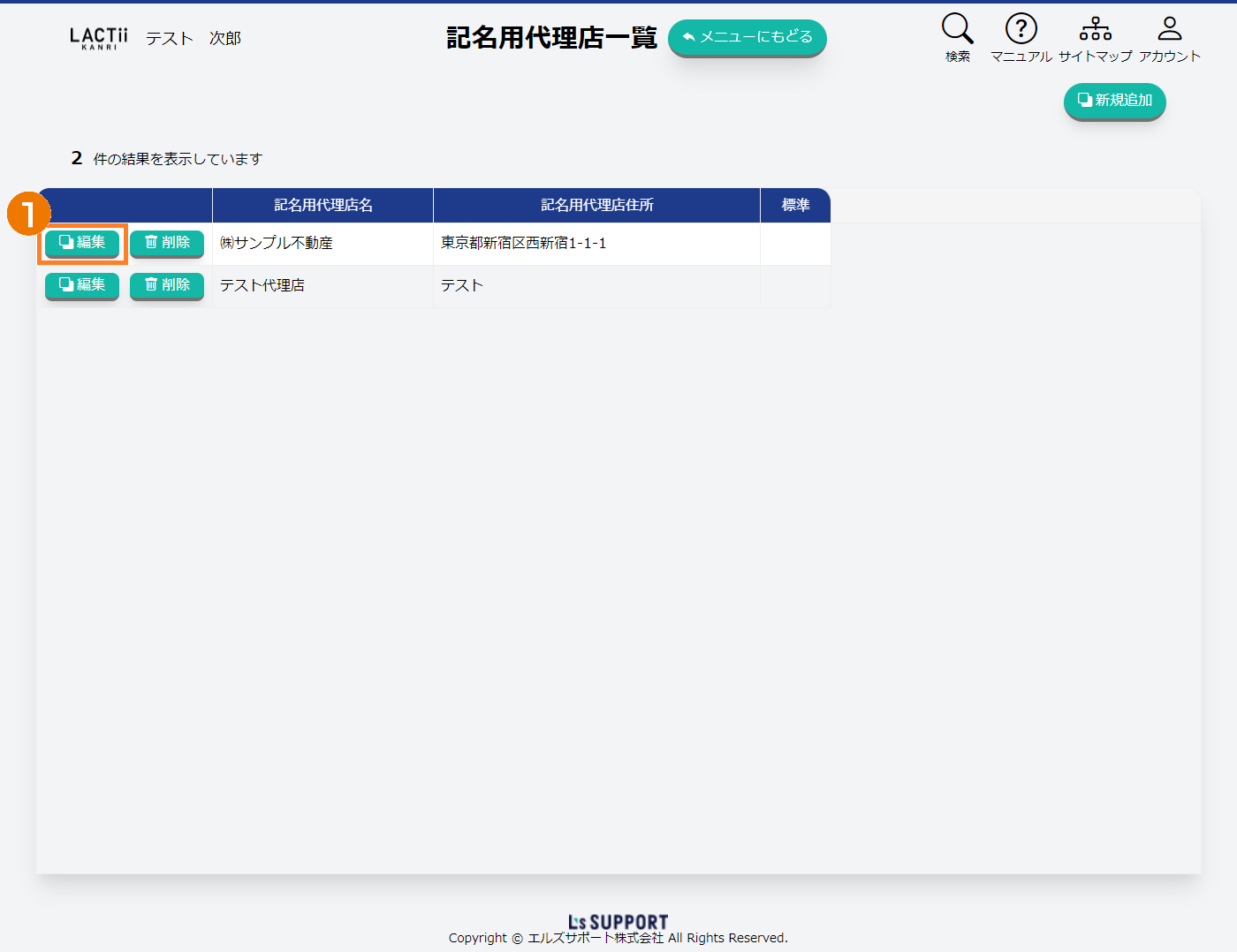Click the 記名用代理店名 column header
The image size is (1237, 952).
pos(323,205)
